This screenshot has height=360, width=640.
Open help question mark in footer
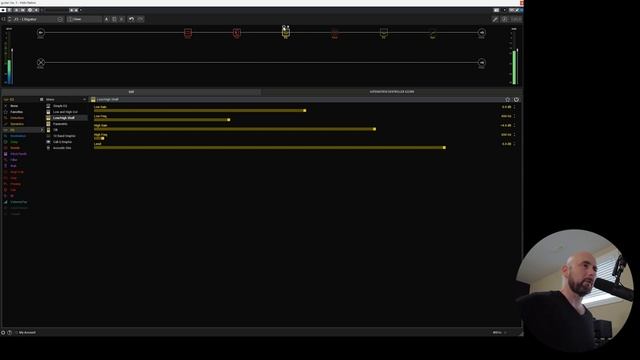pyautogui.click(x=9, y=333)
